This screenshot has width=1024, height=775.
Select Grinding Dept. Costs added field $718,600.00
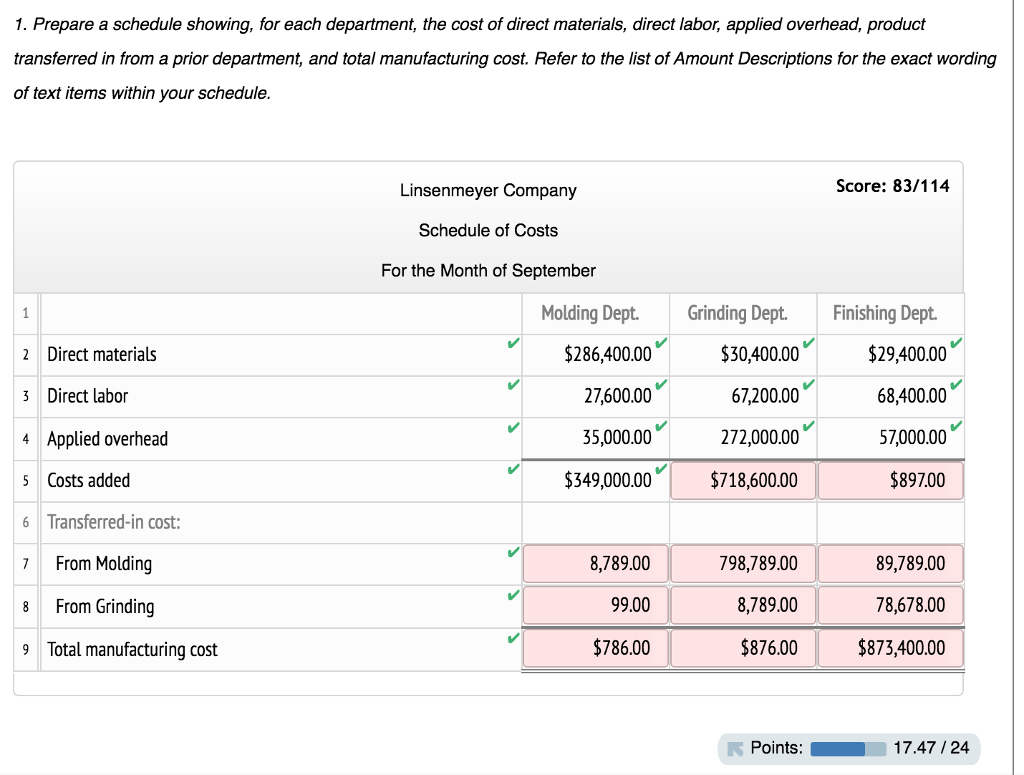coord(743,481)
